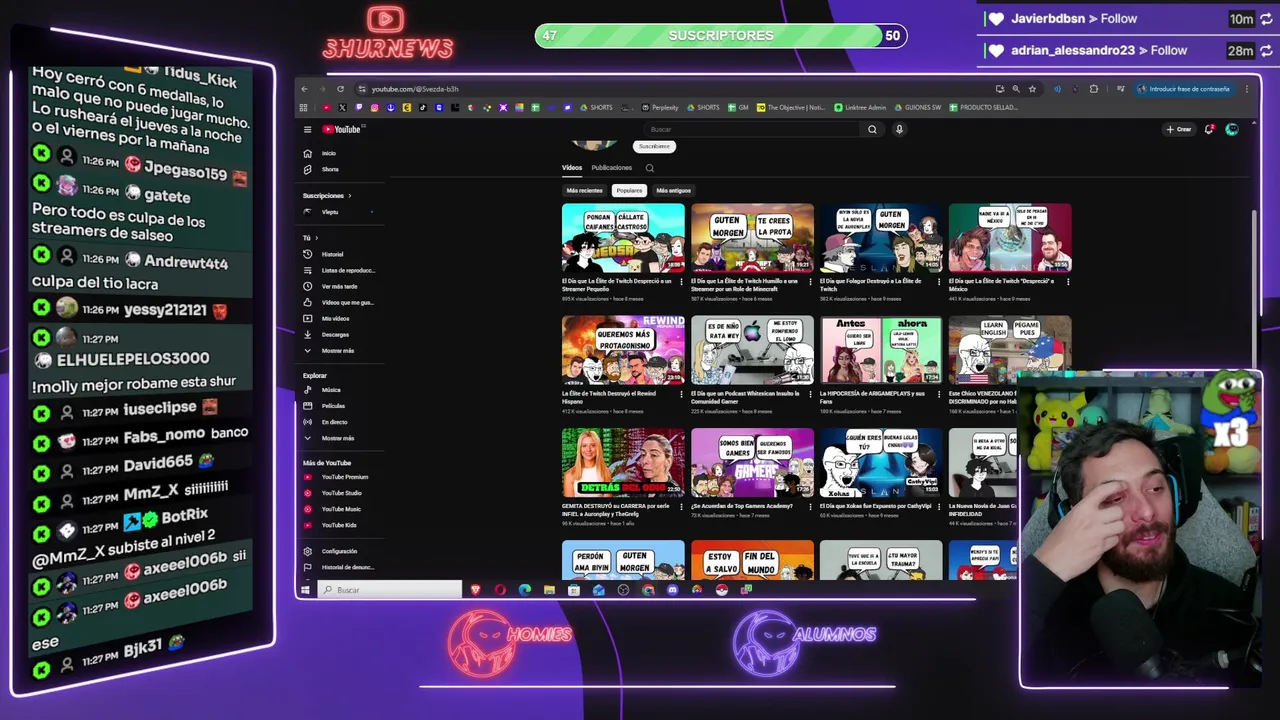The height and width of the screenshot is (720, 1280).
Task: Open Brave browser from taskbar
Action: point(475,590)
